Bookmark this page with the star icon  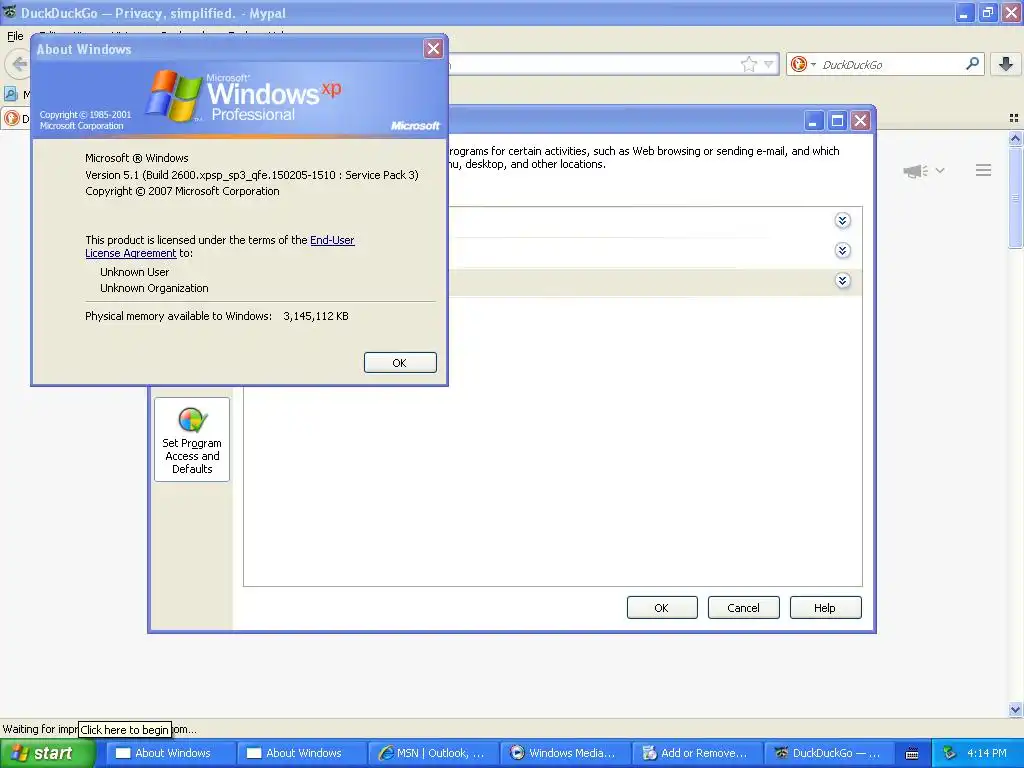tap(748, 64)
